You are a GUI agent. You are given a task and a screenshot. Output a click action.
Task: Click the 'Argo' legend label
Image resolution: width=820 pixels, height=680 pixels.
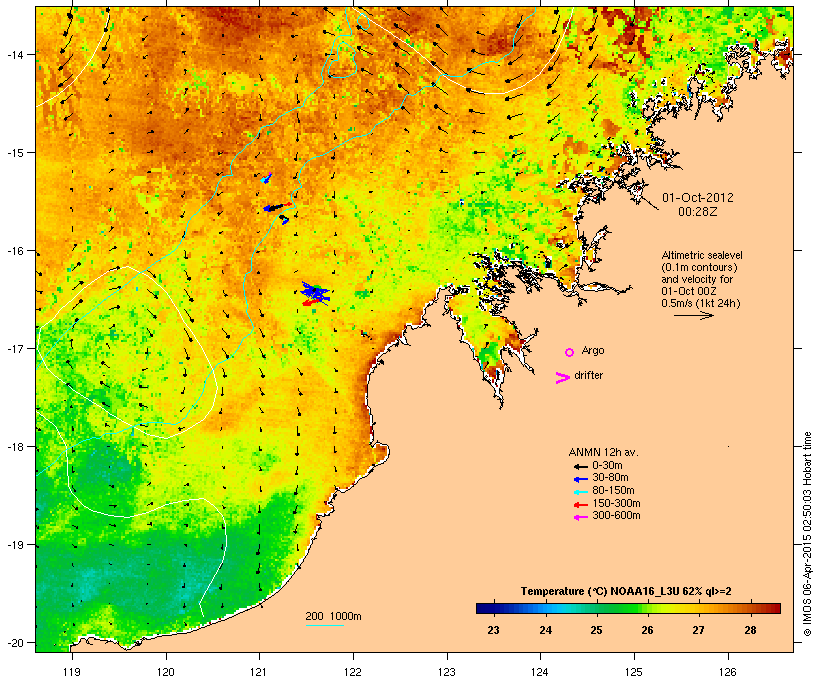593,350
